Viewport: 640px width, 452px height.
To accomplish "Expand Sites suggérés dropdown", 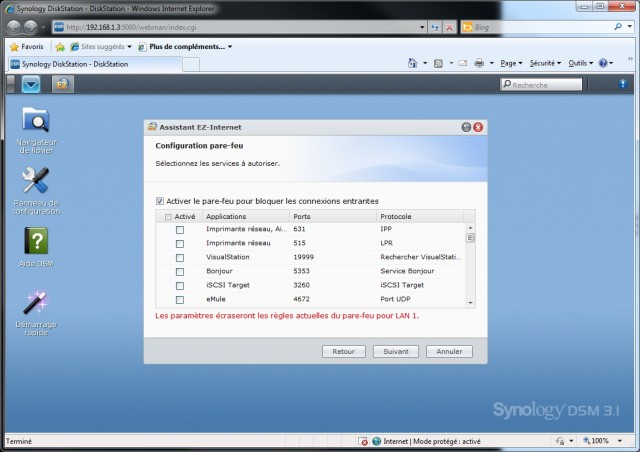I will coord(129,47).
